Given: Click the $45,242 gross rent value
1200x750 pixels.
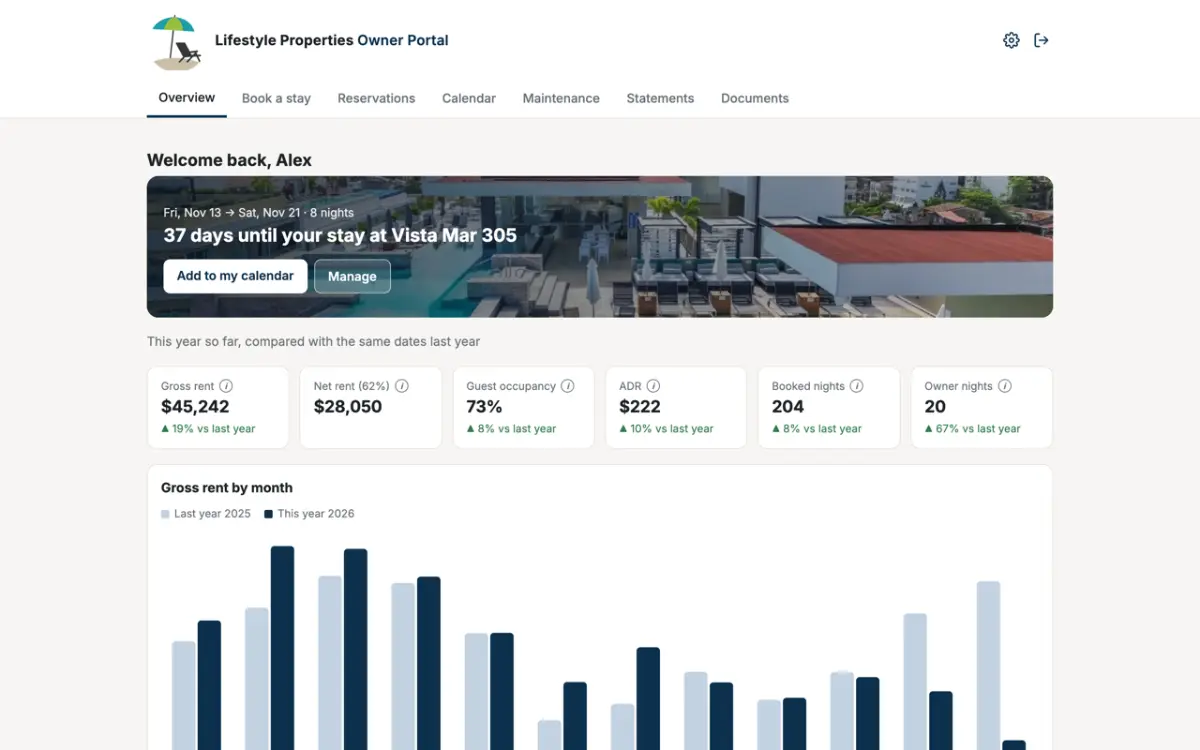Looking at the screenshot, I should (195, 407).
